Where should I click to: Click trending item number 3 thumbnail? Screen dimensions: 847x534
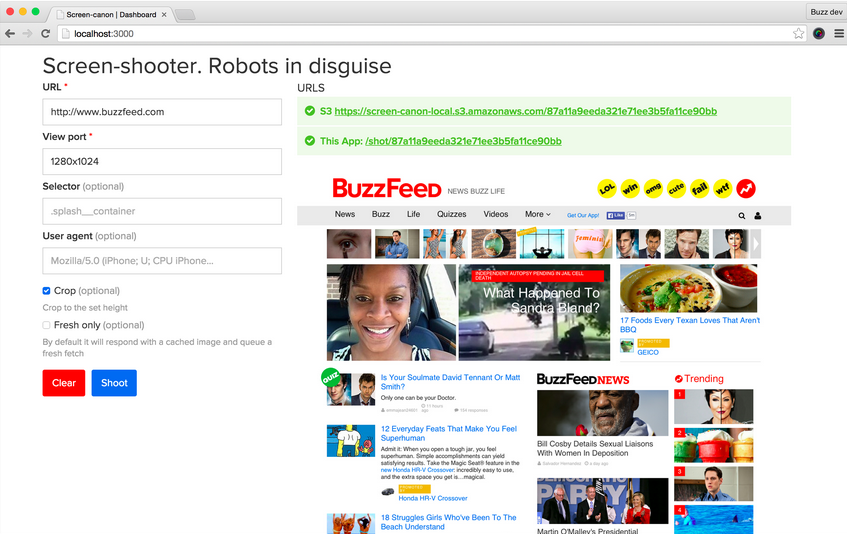[714, 484]
